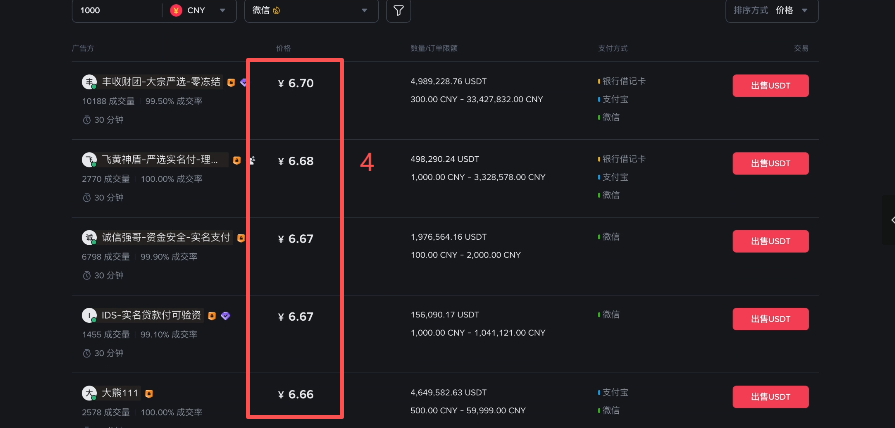Open the CNY currency dropdown
Image resolution: width=895 pixels, height=428 pixels.
200,10
